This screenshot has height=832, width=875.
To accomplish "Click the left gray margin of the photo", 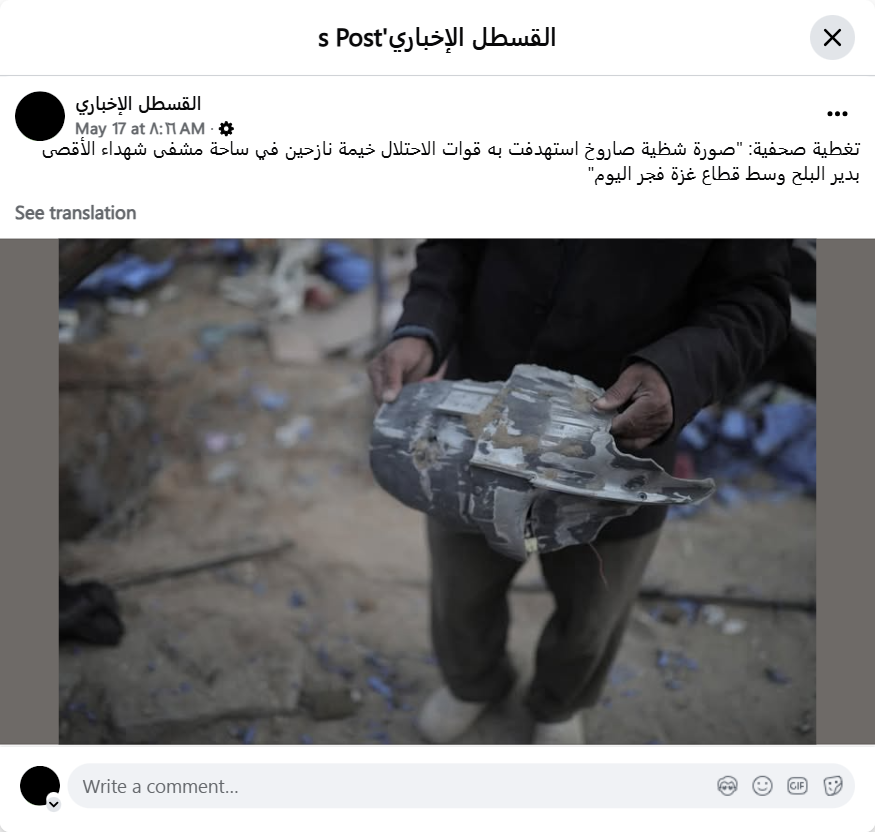I will [x=30, y=492].
